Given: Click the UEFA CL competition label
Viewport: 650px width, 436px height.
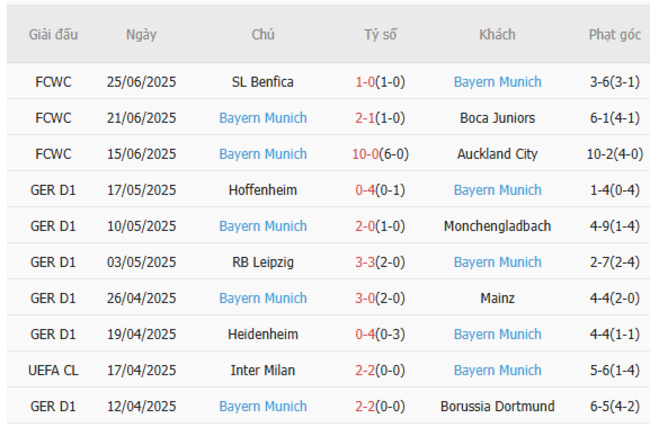Looking at the screenshot, I should [52, 370].
